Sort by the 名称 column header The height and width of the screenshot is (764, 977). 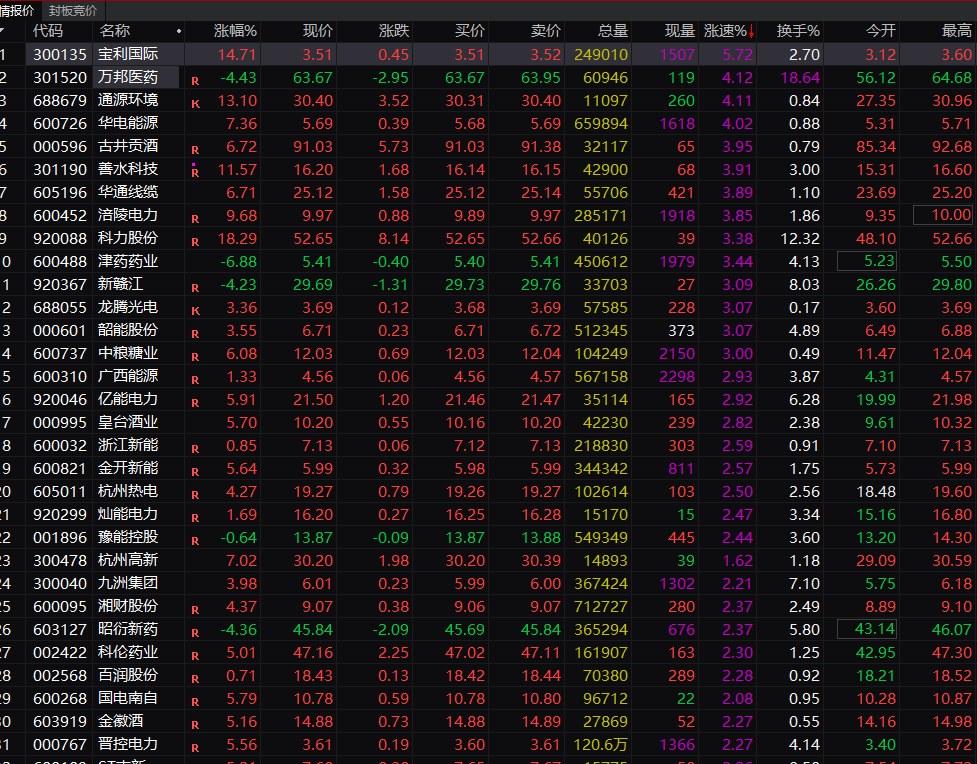click(114, 31)
